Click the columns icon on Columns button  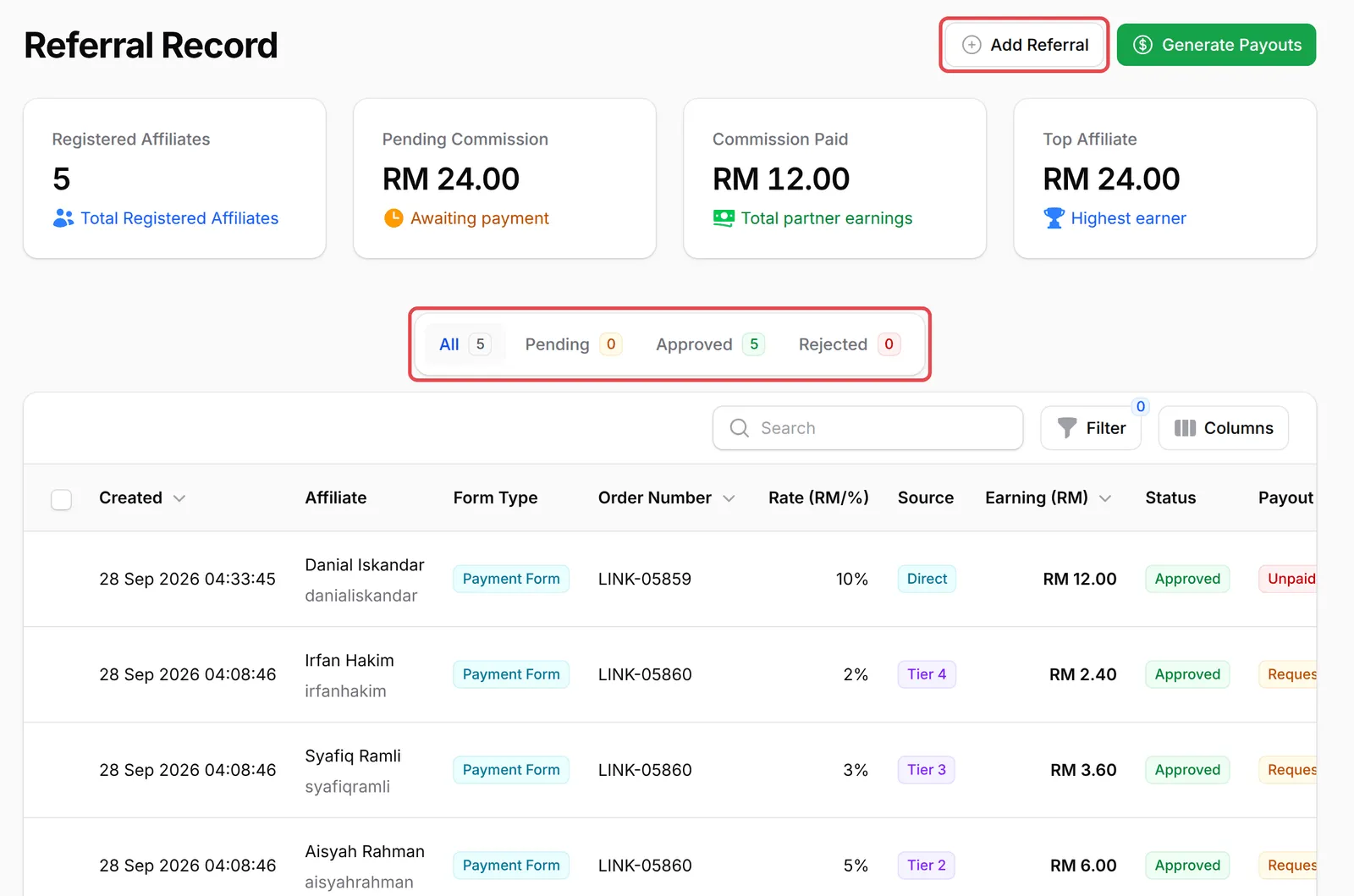(x=1185, y=428)
